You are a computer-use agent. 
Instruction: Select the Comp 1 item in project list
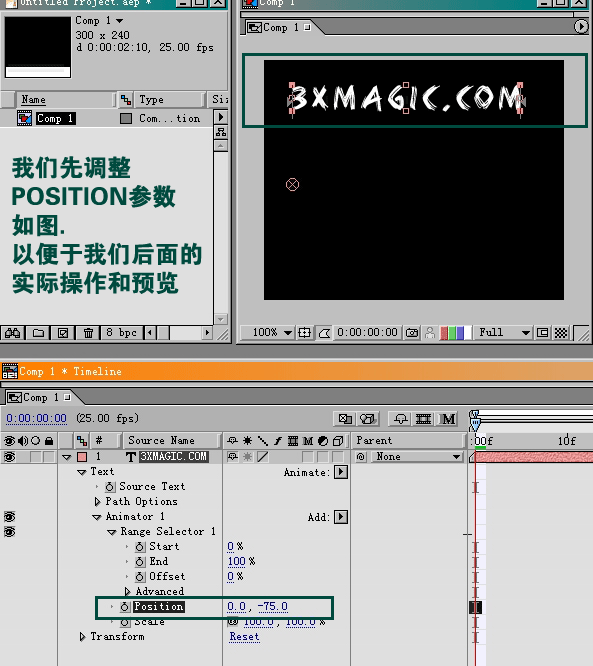click(x=56, y=118)
